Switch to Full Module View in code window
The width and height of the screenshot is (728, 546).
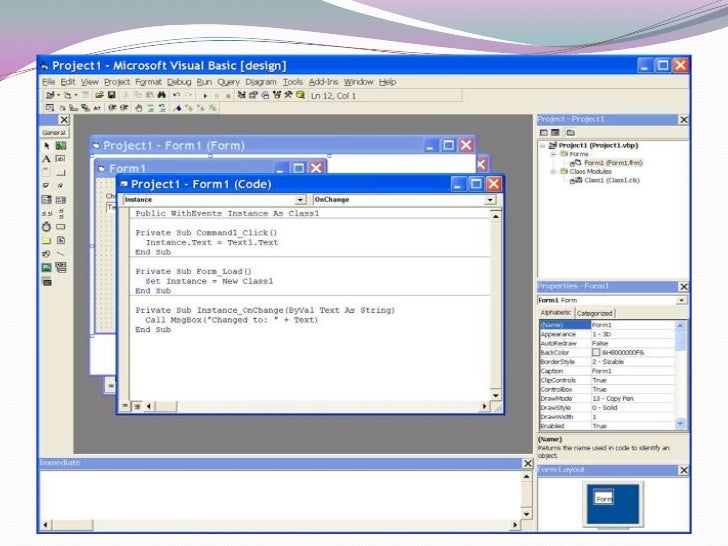137,406
